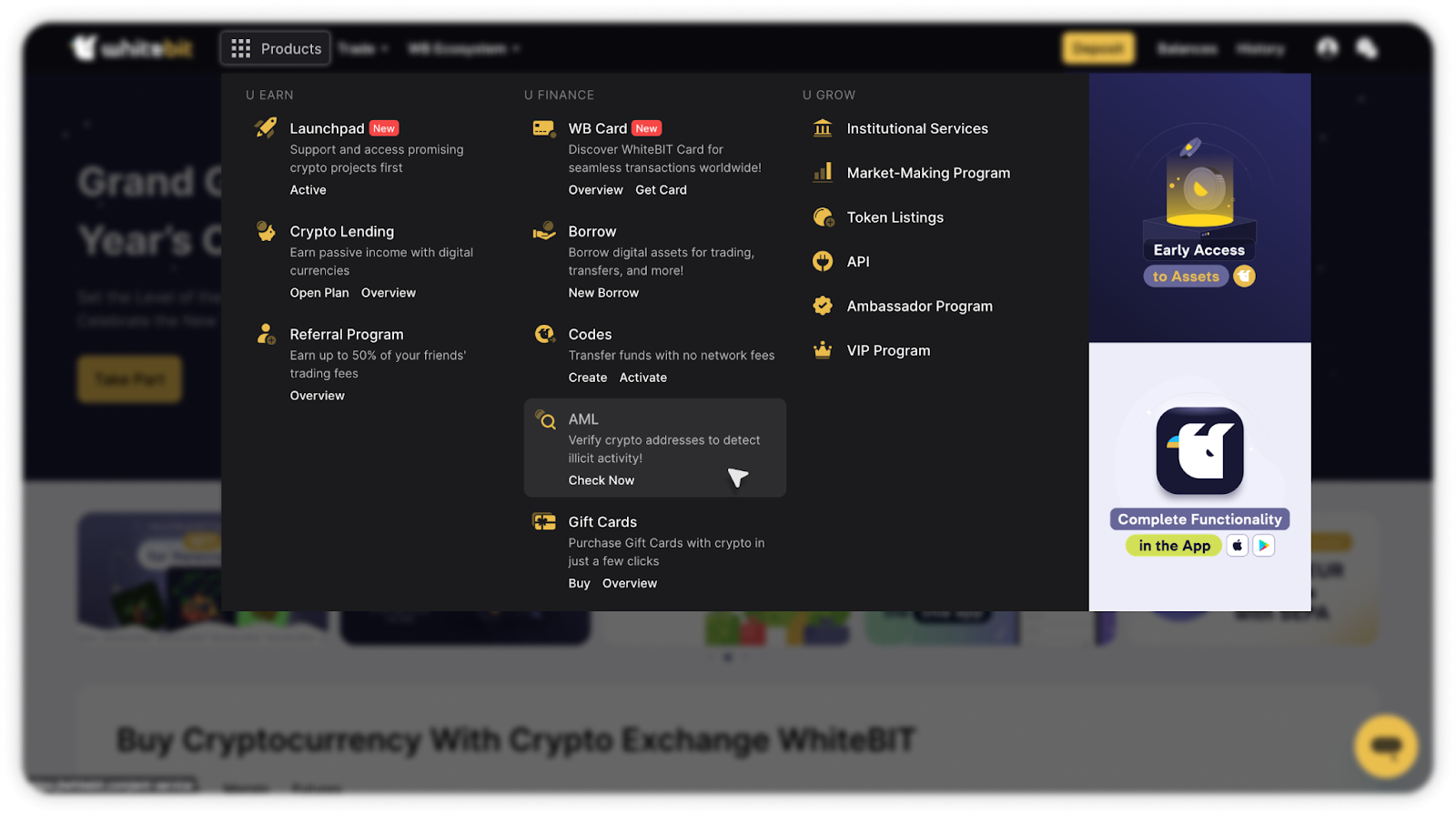Click the AML magnifier icon
Image resolution: width=1456 pixels, height=816 pixels.
pos(545,419)
